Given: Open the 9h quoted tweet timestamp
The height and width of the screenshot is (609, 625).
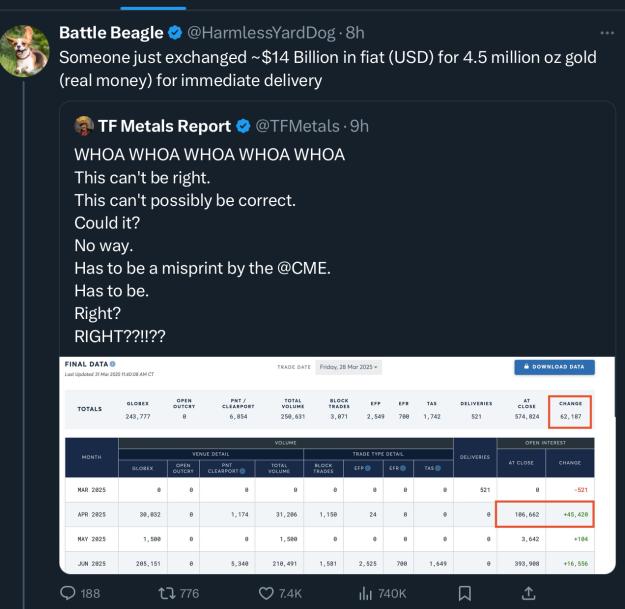Looking at the screenshot, I should coord(359,126).
